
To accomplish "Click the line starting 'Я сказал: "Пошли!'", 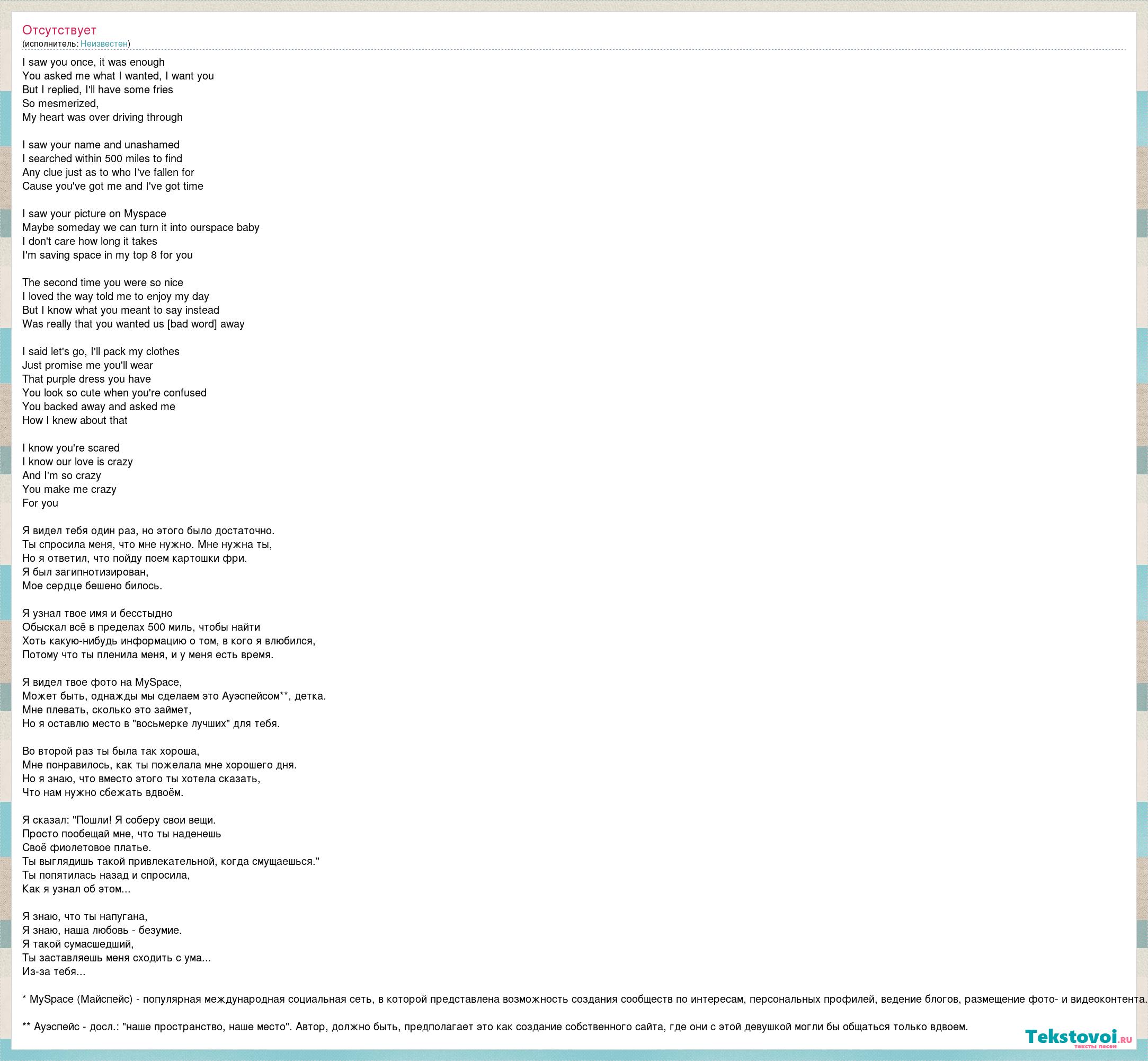I will pos(119,820).
